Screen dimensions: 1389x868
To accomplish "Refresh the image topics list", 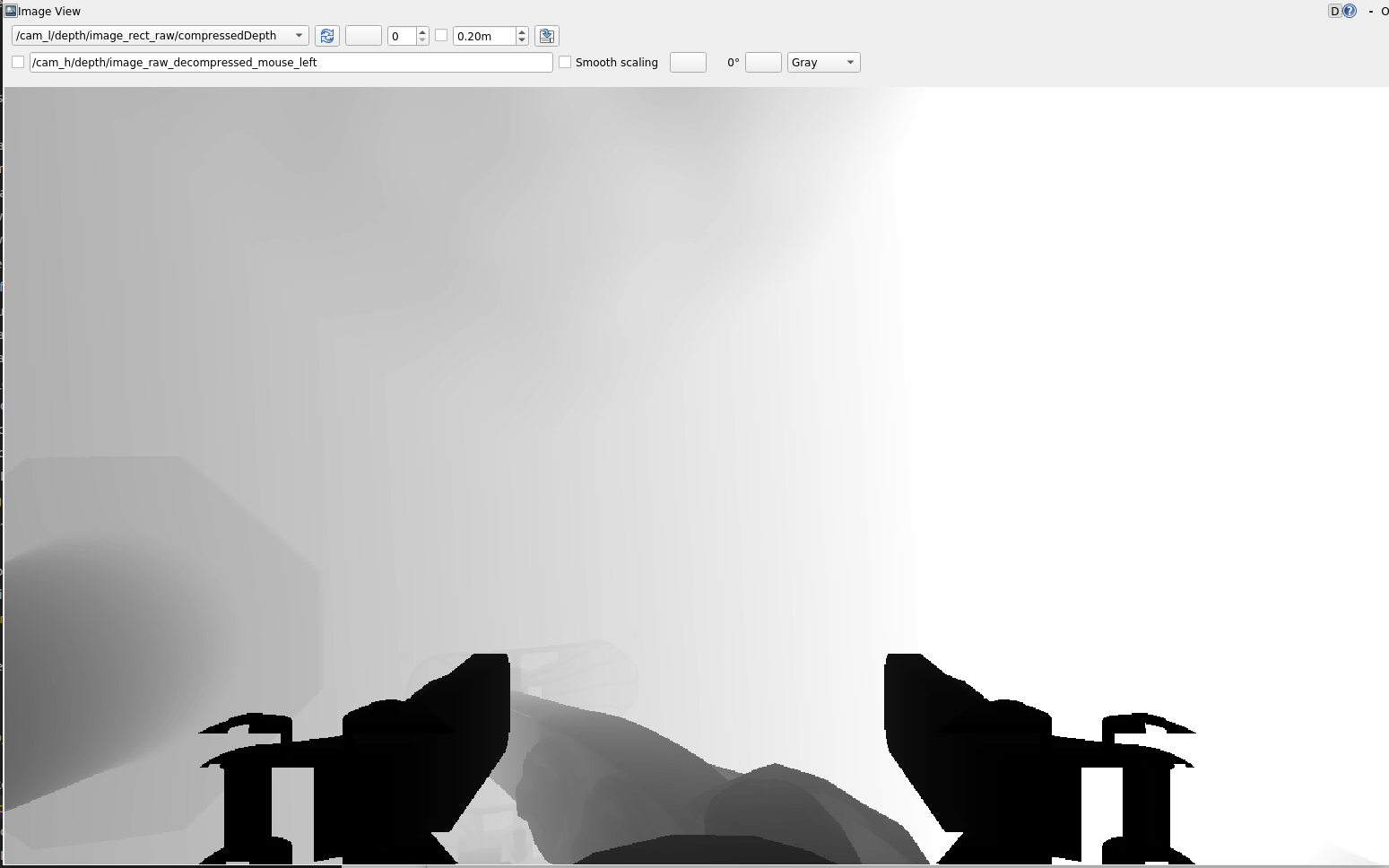I will click(327, 36).
